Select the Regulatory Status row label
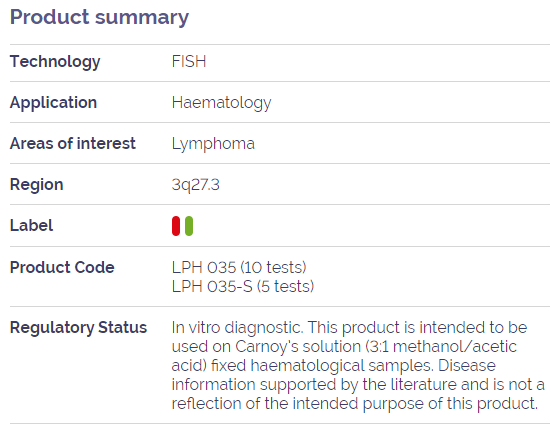Viewport: 551px width, 426px height. click(x=78, y=328)
